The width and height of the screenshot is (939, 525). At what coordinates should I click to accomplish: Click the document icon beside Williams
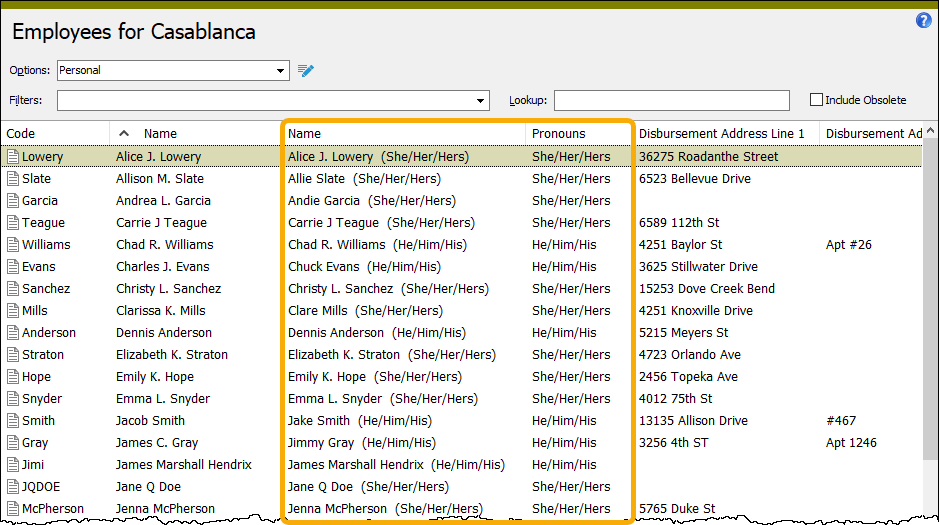pyautogui.click(x=13, y=245)
